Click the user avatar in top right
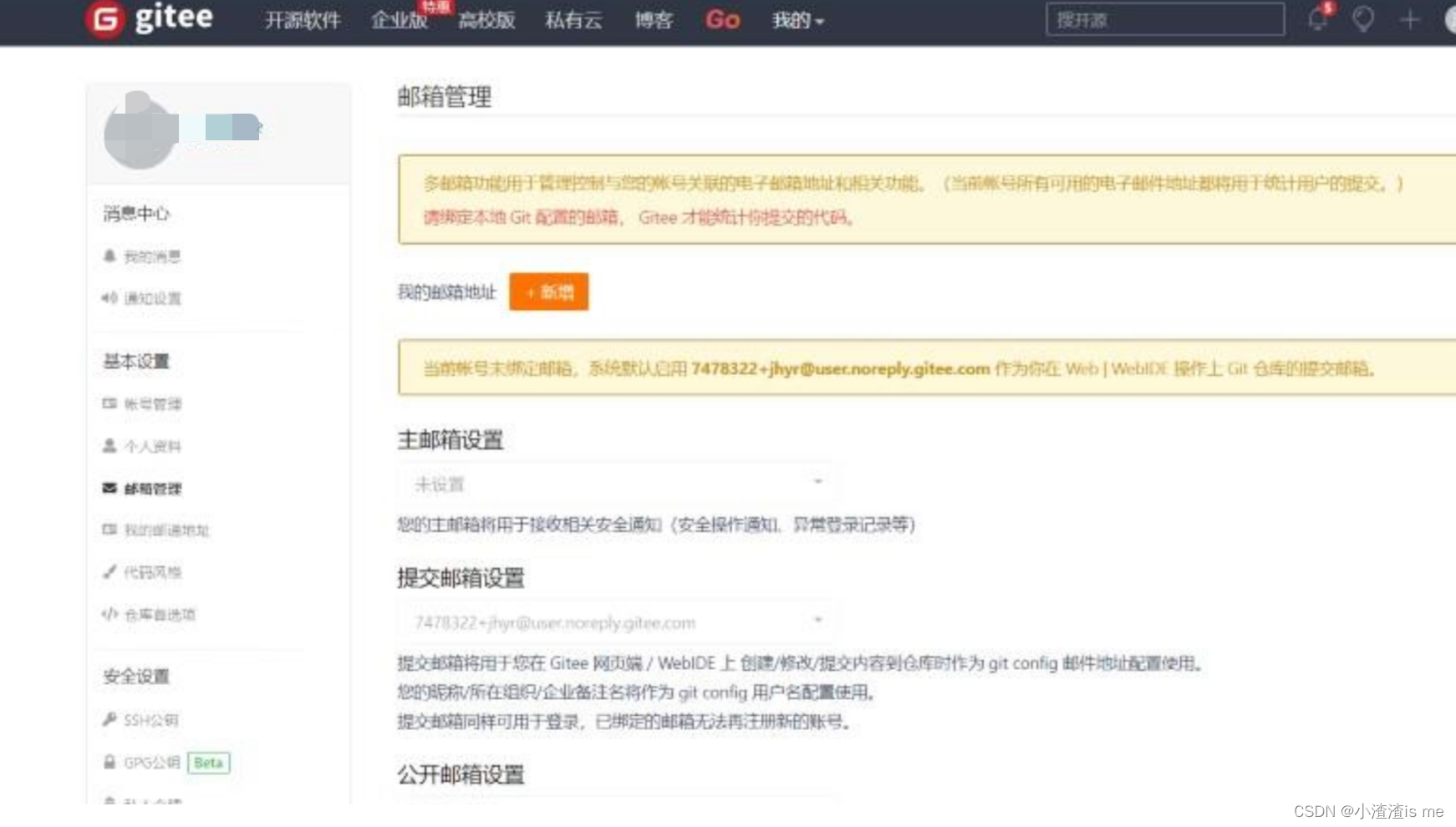 coord(1451,19)
